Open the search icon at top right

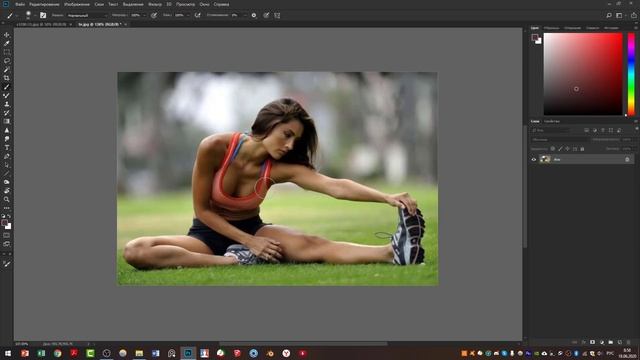coord(609,15)
